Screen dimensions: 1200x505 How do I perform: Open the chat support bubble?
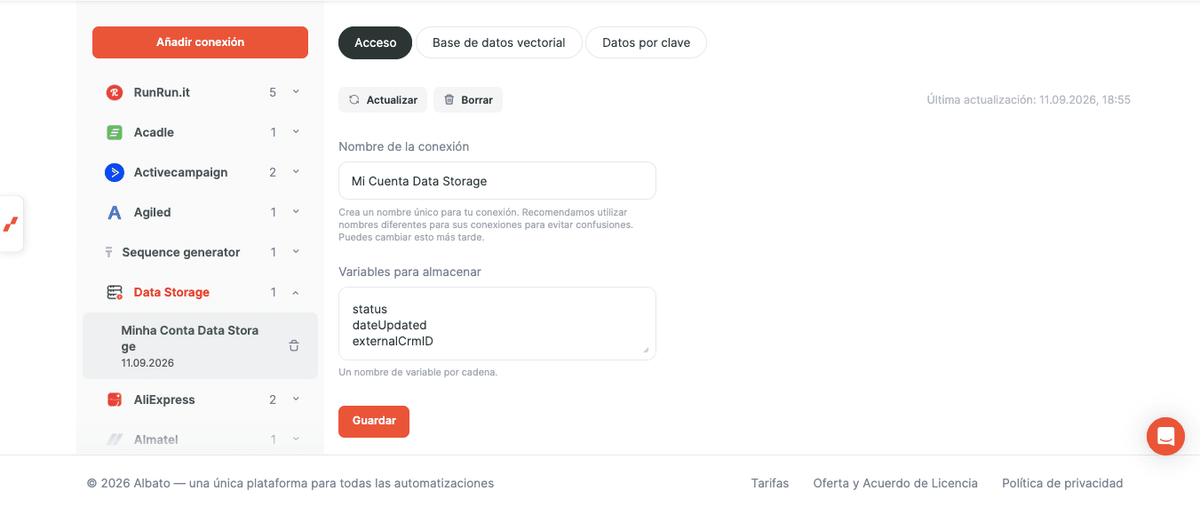(x=1165, y=436)
